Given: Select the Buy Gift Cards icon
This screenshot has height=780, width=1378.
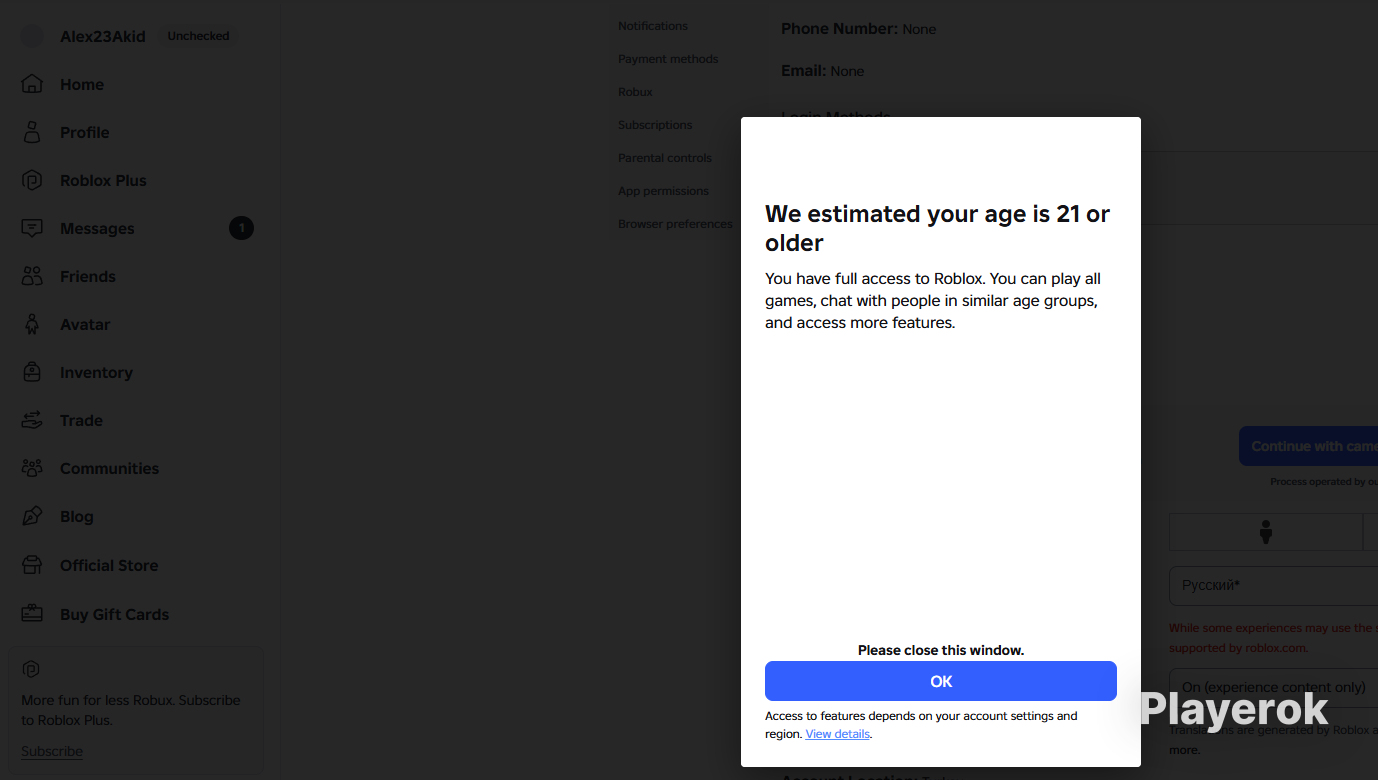Looking at the screenshot, I should click(x=32, y=614).
